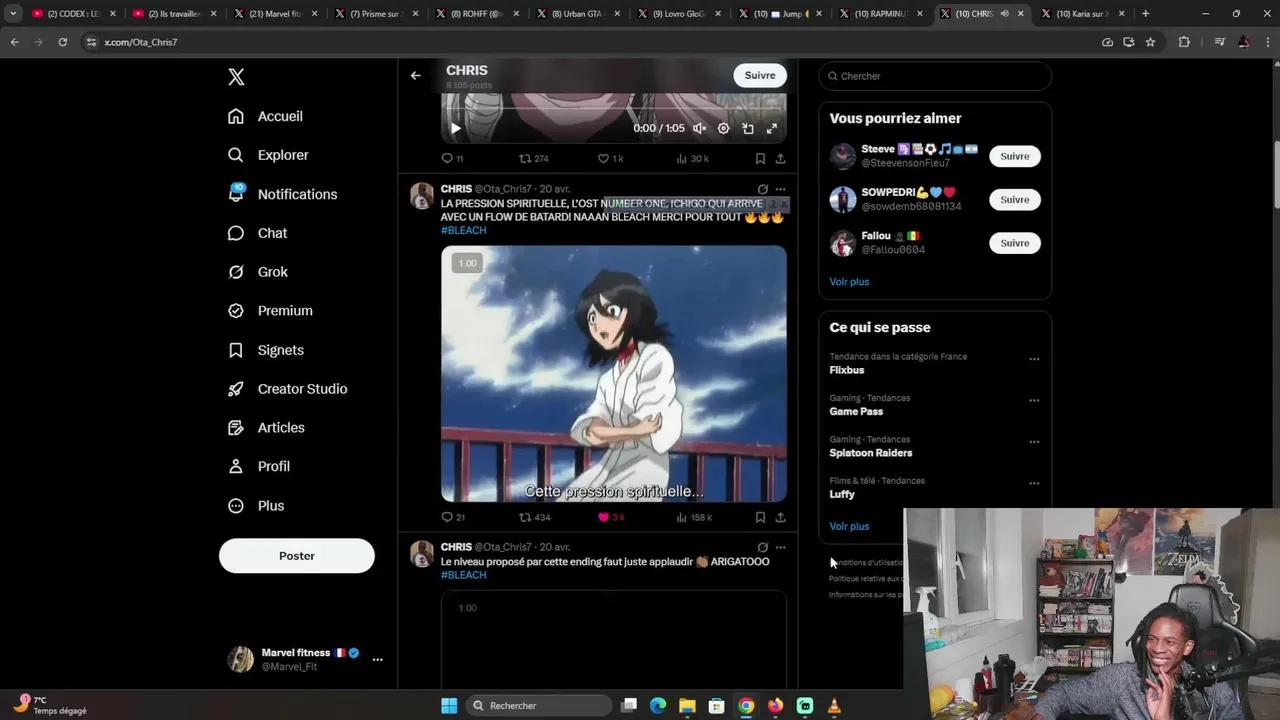
Task: Expand options next to Marvel fitness account
Action: pyautogui.click(x=377, y=659)
